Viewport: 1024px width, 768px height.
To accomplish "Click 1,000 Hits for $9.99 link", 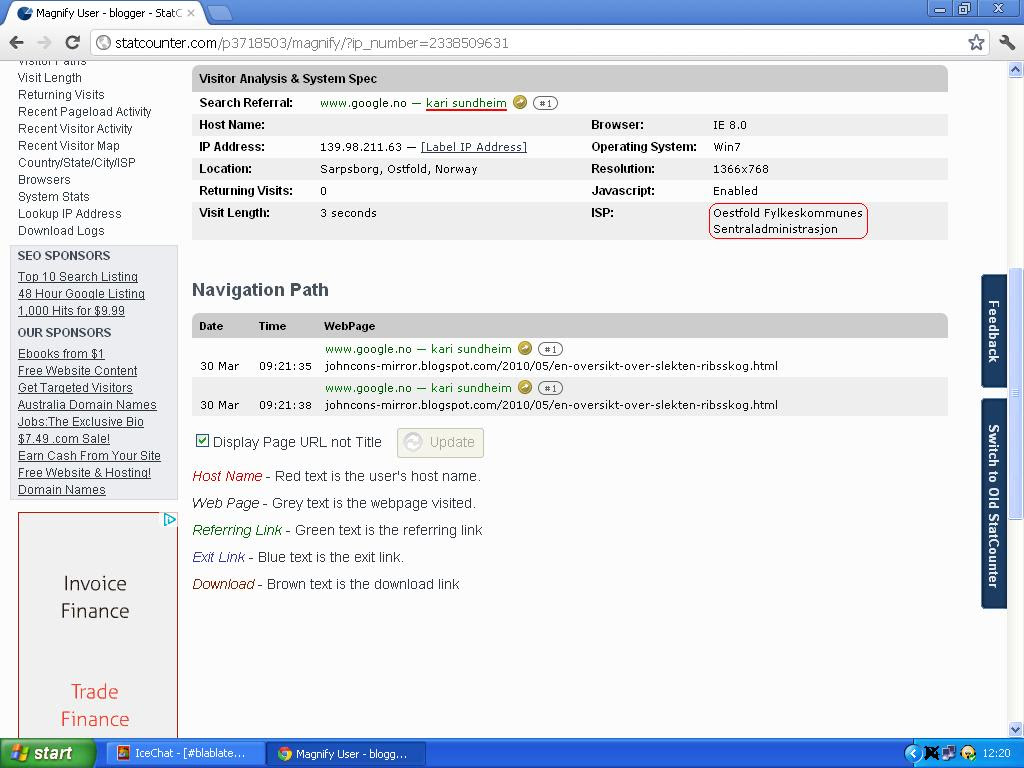I will point(71,311).
